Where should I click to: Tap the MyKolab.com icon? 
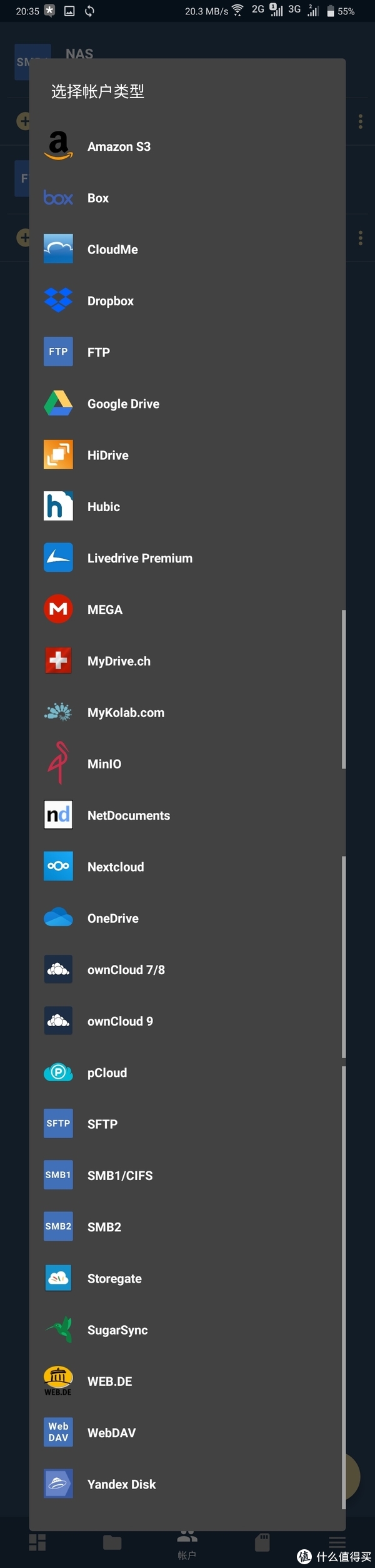(x=58, y=712)
